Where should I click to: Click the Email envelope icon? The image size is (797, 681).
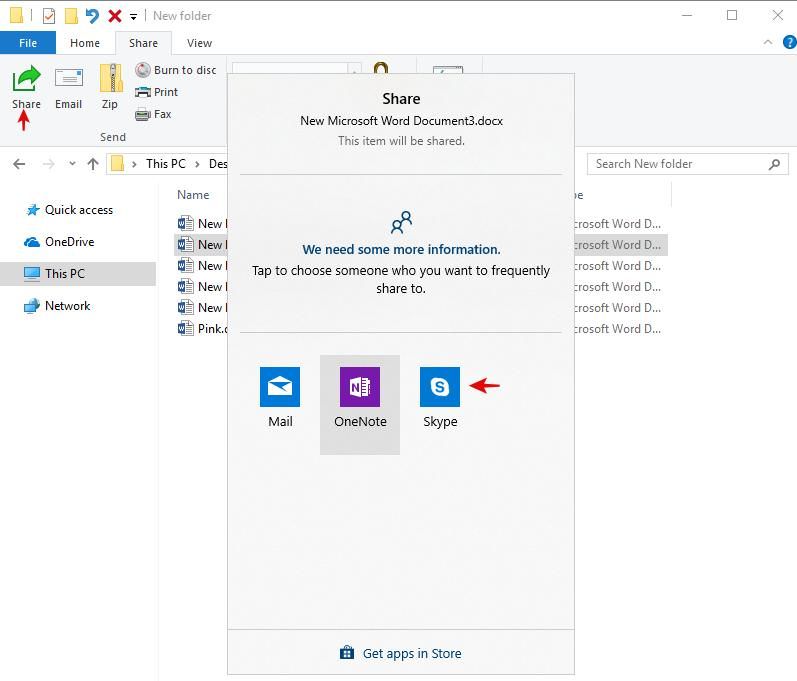(x=69, y=78)
